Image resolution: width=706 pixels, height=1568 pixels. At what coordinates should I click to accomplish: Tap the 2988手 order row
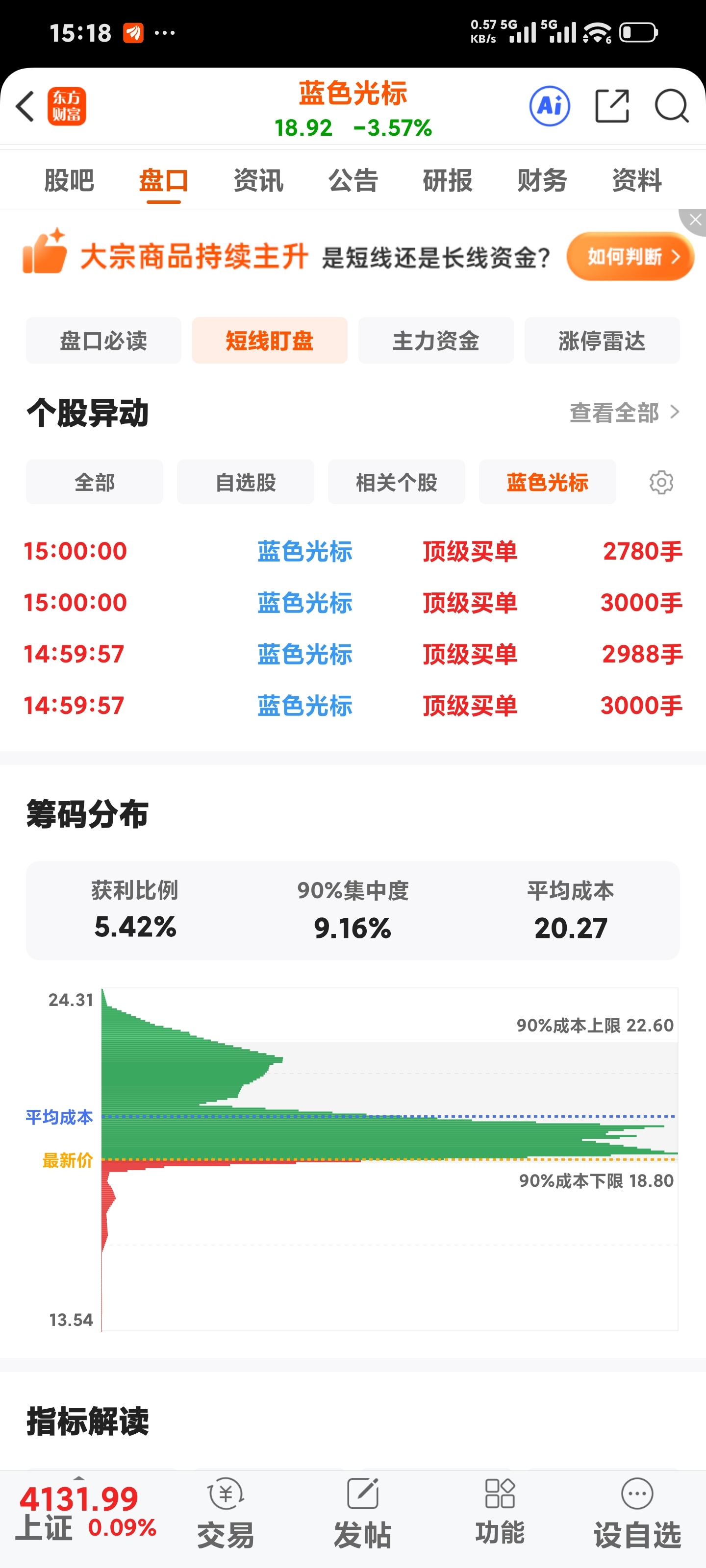click(x=353, y=654)
